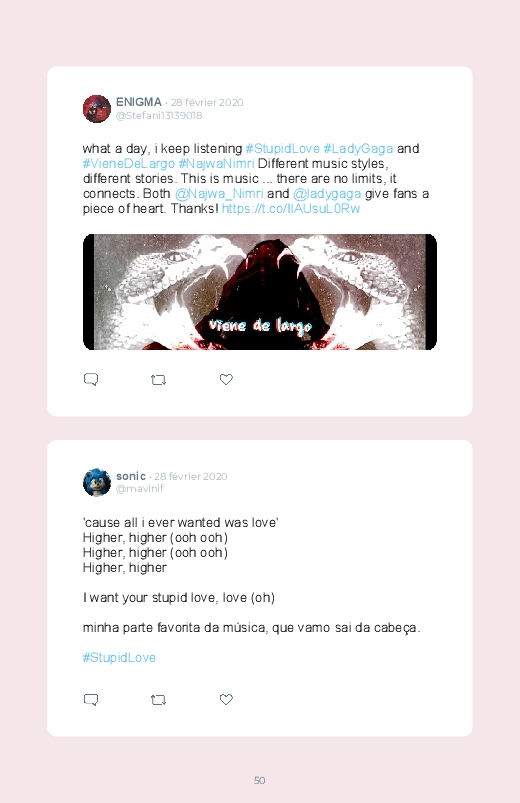Click reply icon on ENIGMA tweet
This screenshot has width=520, height=803.
(x=91, y=379)
